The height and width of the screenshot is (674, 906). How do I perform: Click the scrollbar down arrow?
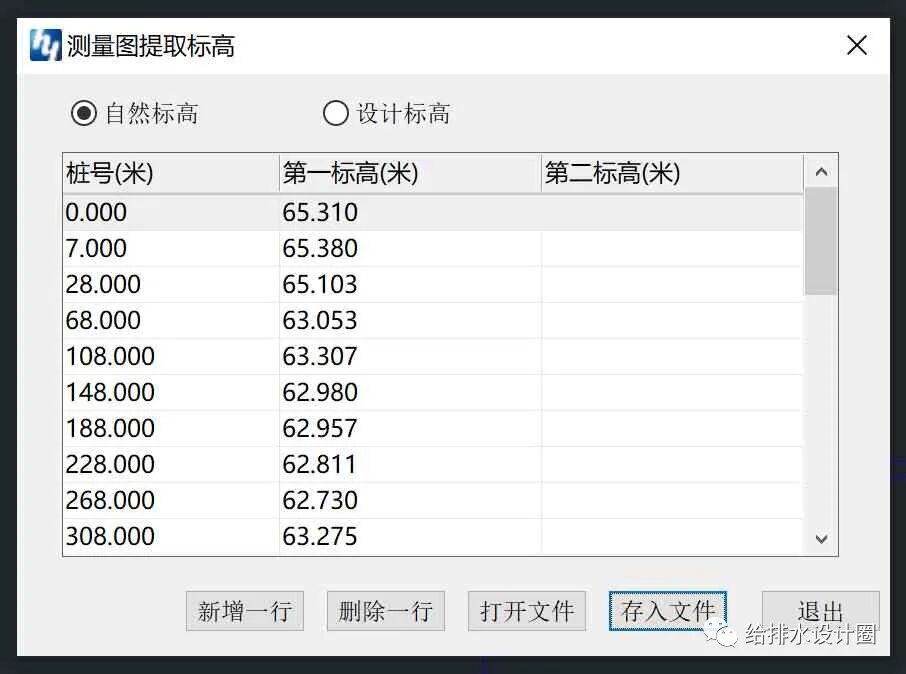821,538
